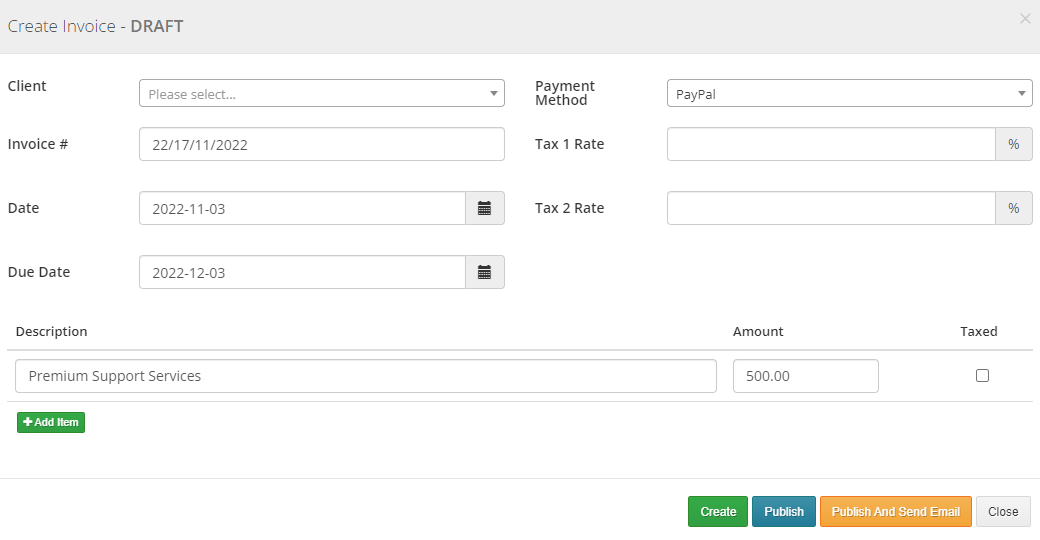Add a new line item with Add Item
The width and height of the screenshot is (1040, 540).
click(51, 422)
